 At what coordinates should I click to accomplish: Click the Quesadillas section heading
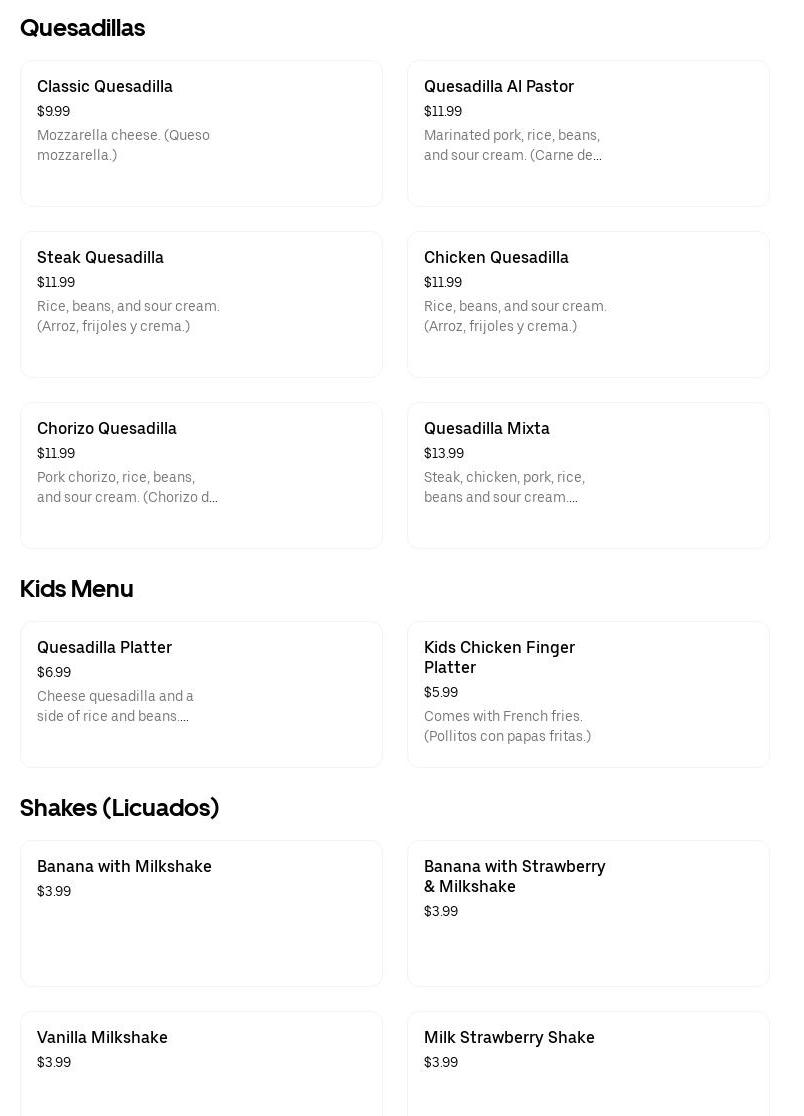83,28
